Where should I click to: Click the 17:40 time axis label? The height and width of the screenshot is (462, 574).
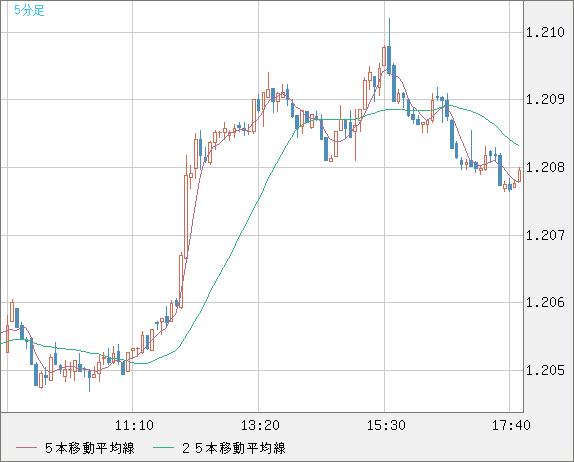(511, 425)
